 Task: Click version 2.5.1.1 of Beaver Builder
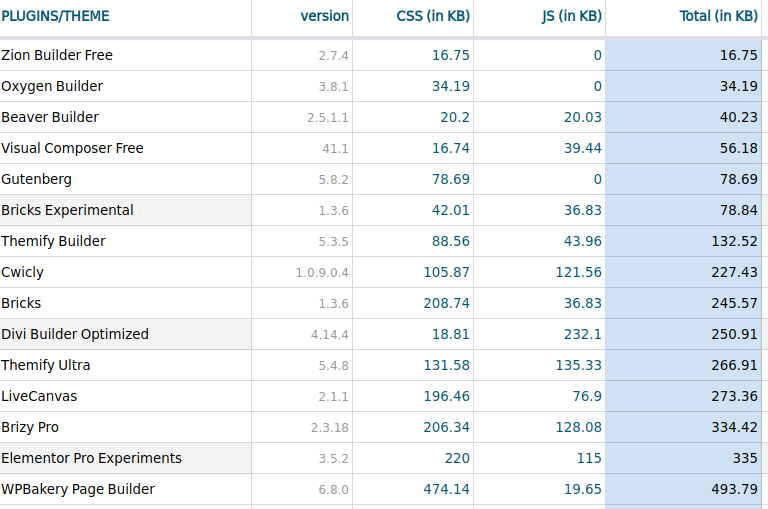tap(328, 118)
